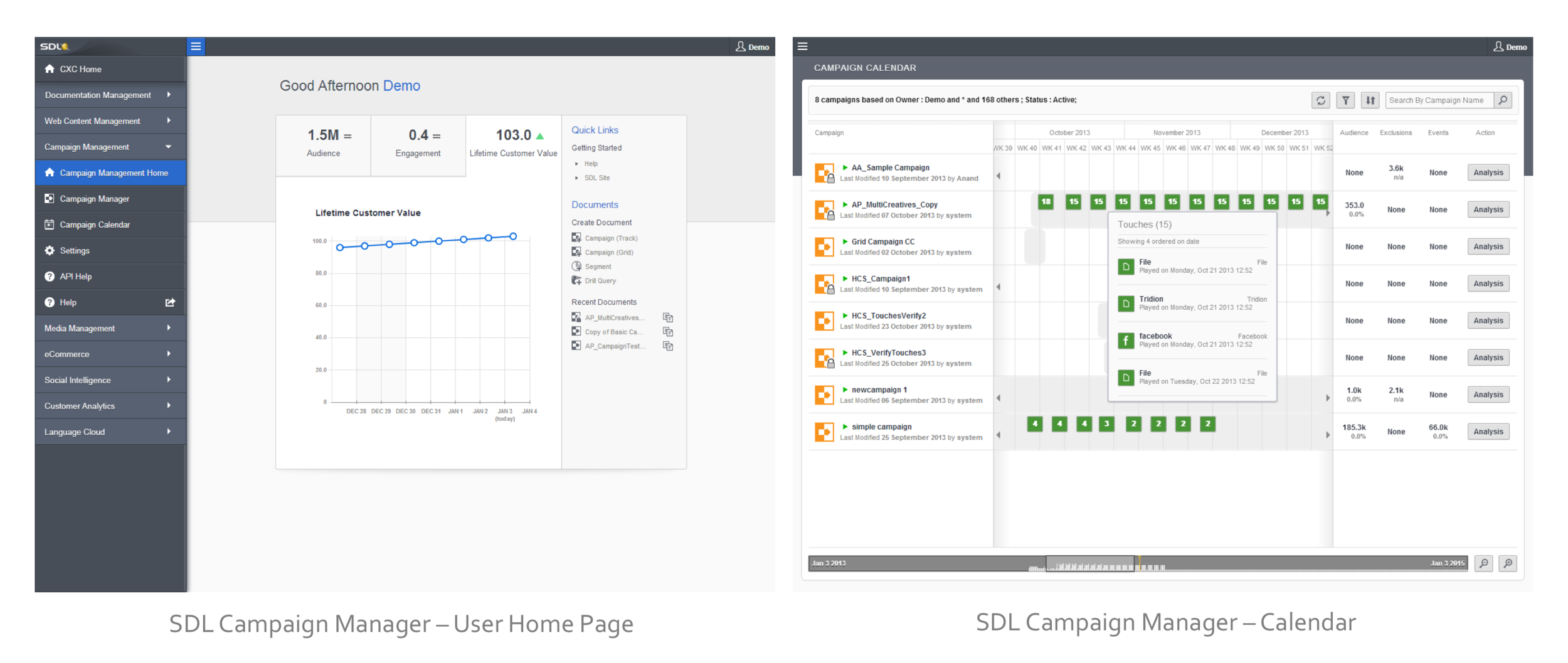
Task: Create Campaign (Grid) document
Action: pyautogui.click(x=603, y=252)
